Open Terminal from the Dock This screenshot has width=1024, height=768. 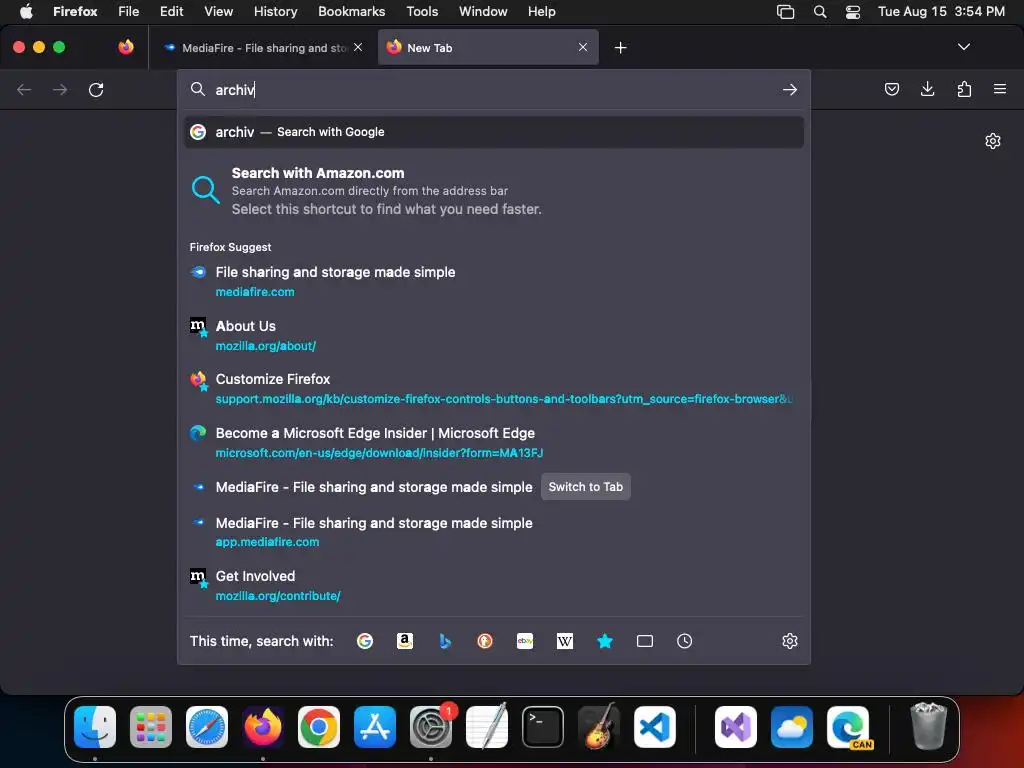[543, 727]
